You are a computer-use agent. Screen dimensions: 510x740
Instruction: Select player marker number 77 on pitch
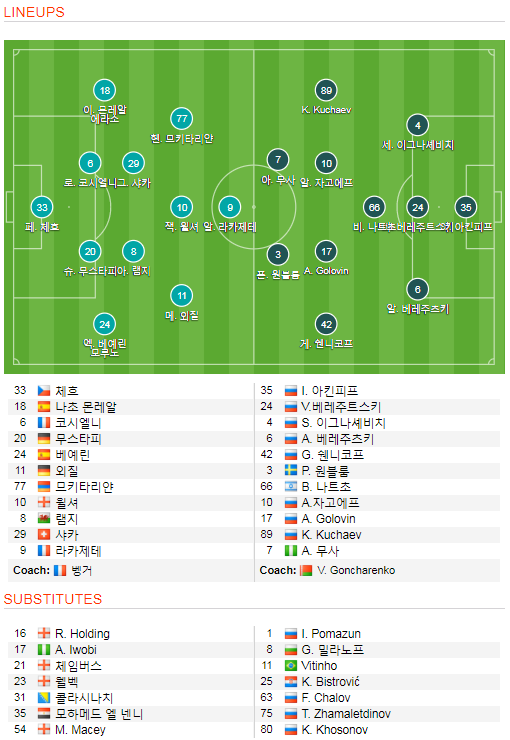pyautogui.click(x=182, y=119)
